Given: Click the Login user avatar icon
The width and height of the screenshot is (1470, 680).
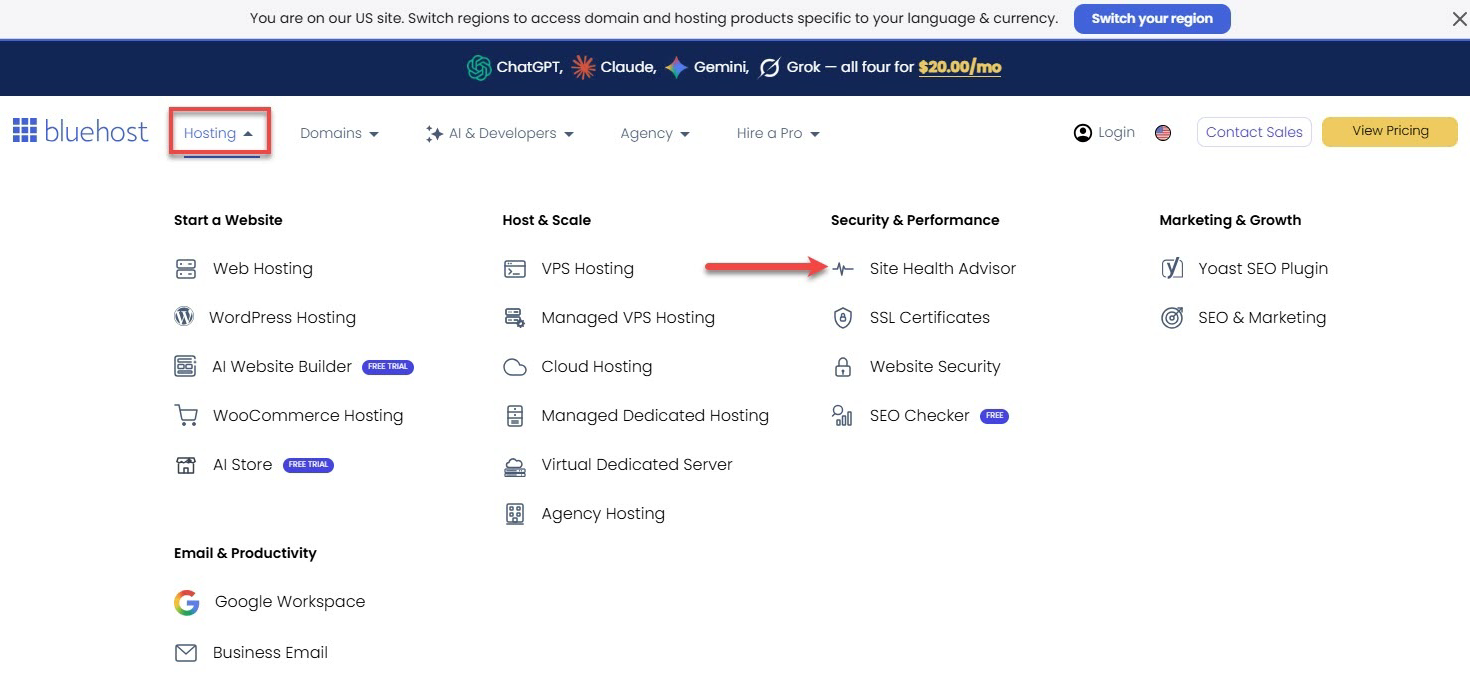Looking at the screenshot, I should (x=1083, y=132).
